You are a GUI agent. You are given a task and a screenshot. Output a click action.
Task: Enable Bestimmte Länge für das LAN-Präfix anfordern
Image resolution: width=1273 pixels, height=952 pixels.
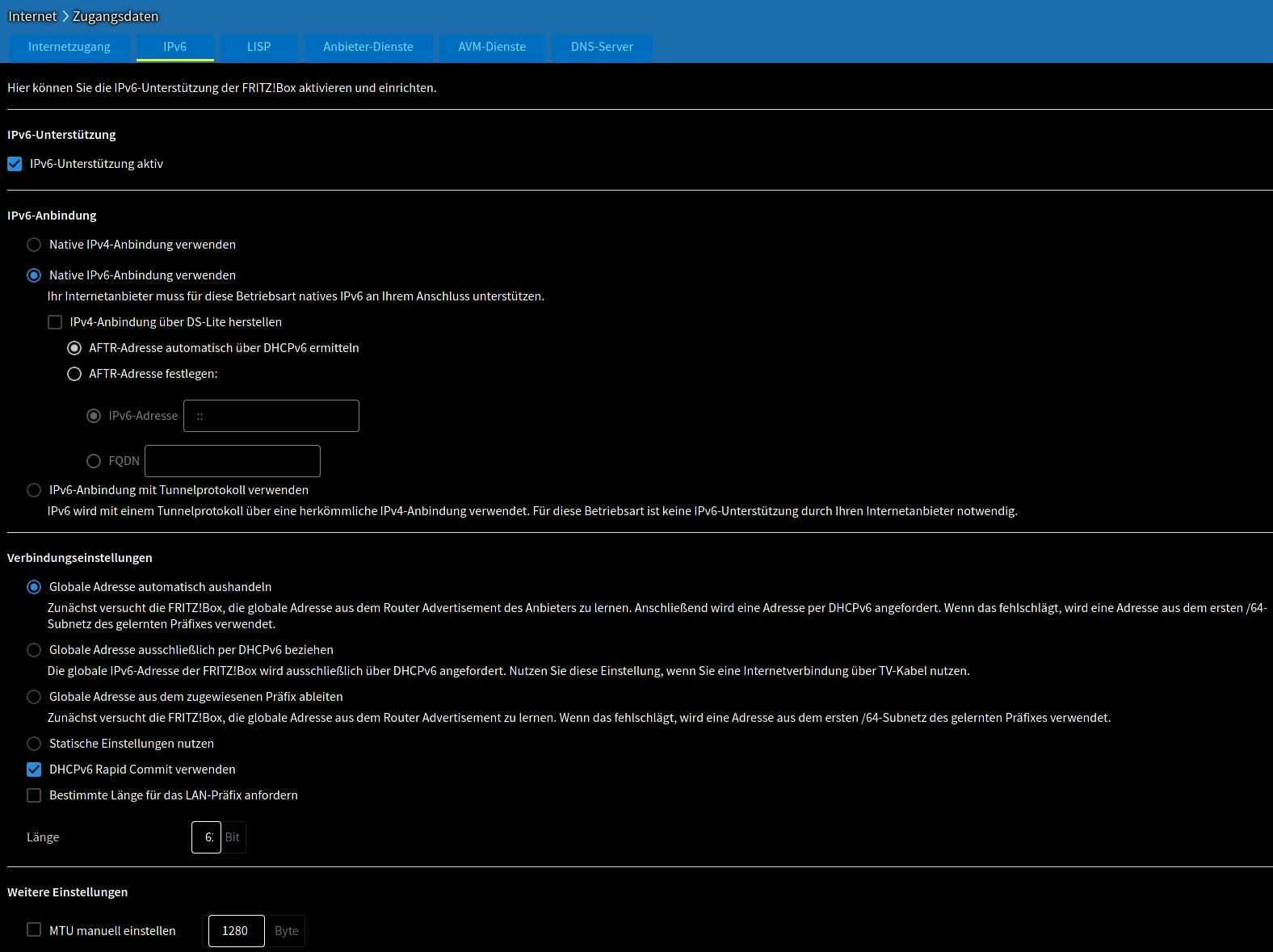click(34, 795)
